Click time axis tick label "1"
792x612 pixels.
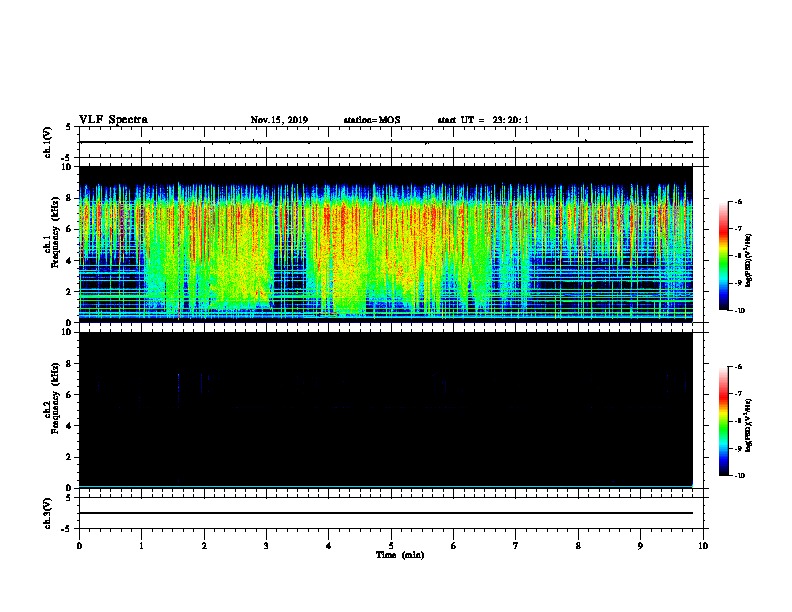point(141,546)
